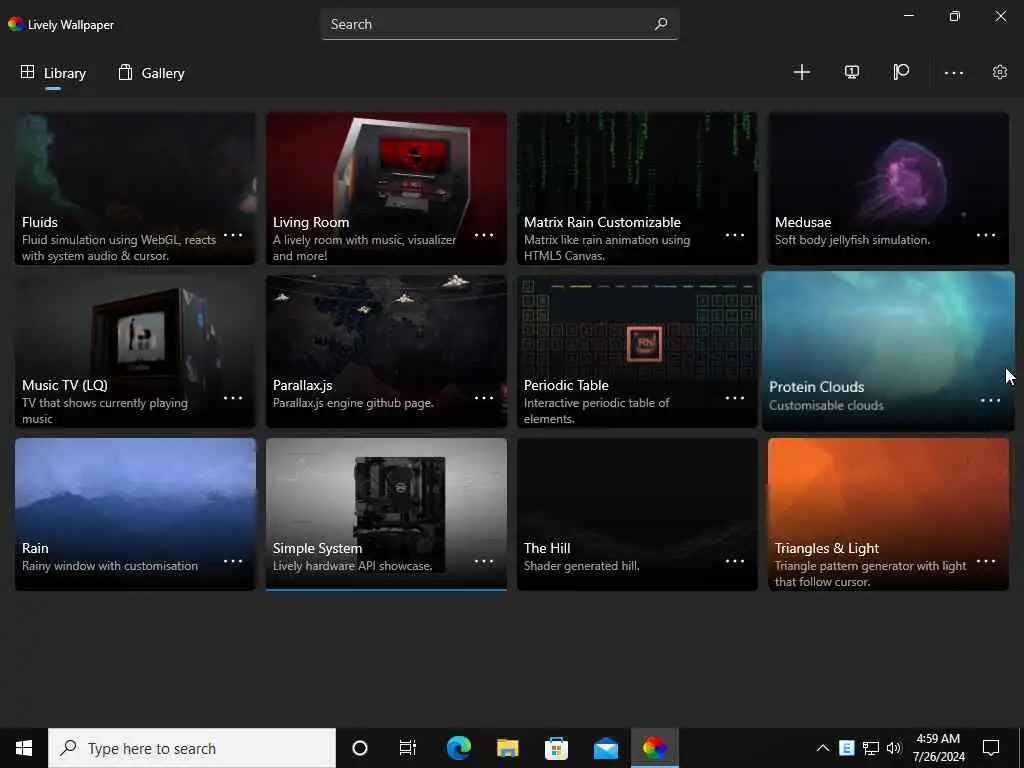
Task: Select the Matrix Rain Customizable thumbnail
Action: coord(637,188)
